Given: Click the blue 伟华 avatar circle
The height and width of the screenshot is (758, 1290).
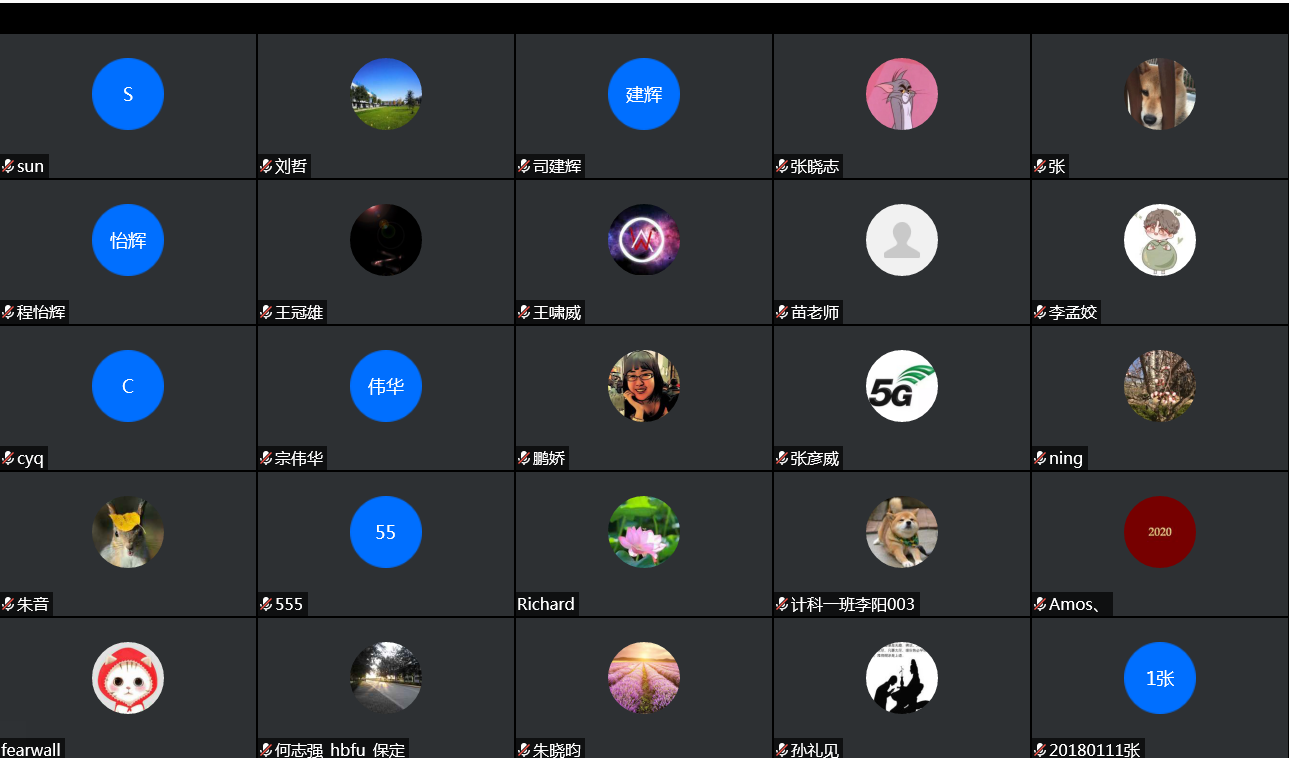Looking at the screenshot, I should [x=386, y=386].
